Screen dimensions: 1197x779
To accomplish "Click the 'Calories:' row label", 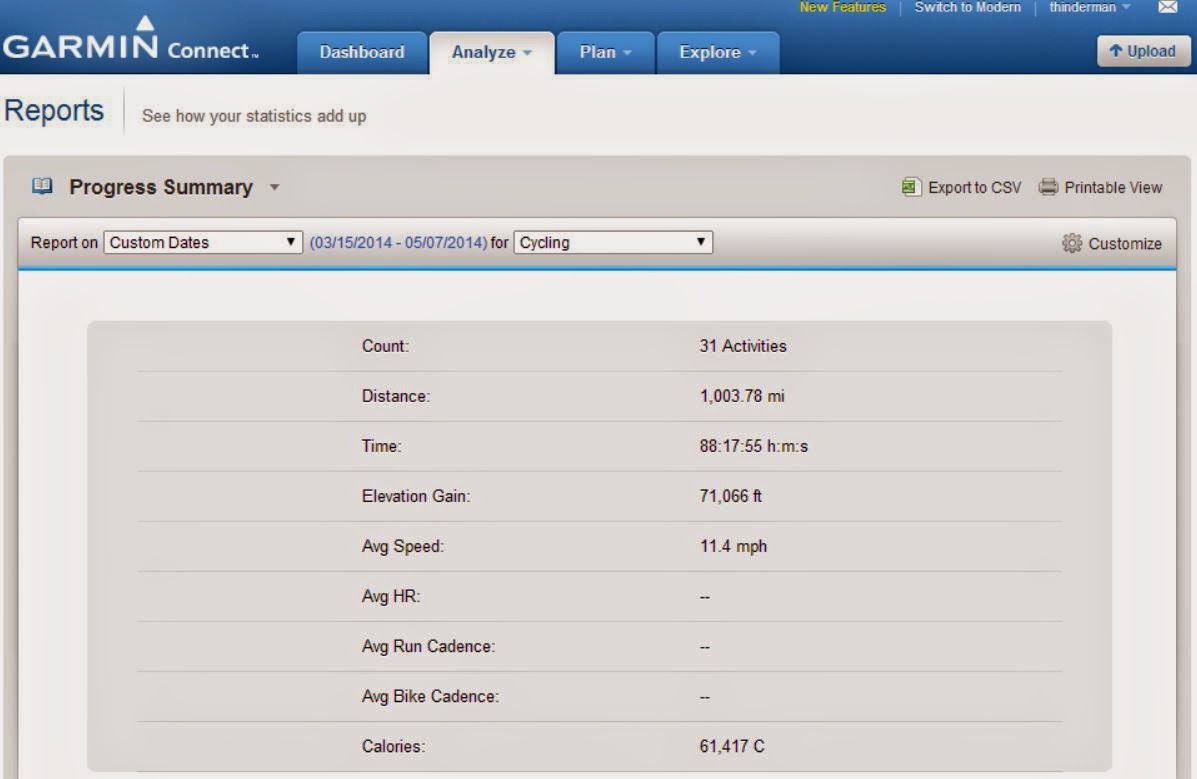I will click(394, 746).
